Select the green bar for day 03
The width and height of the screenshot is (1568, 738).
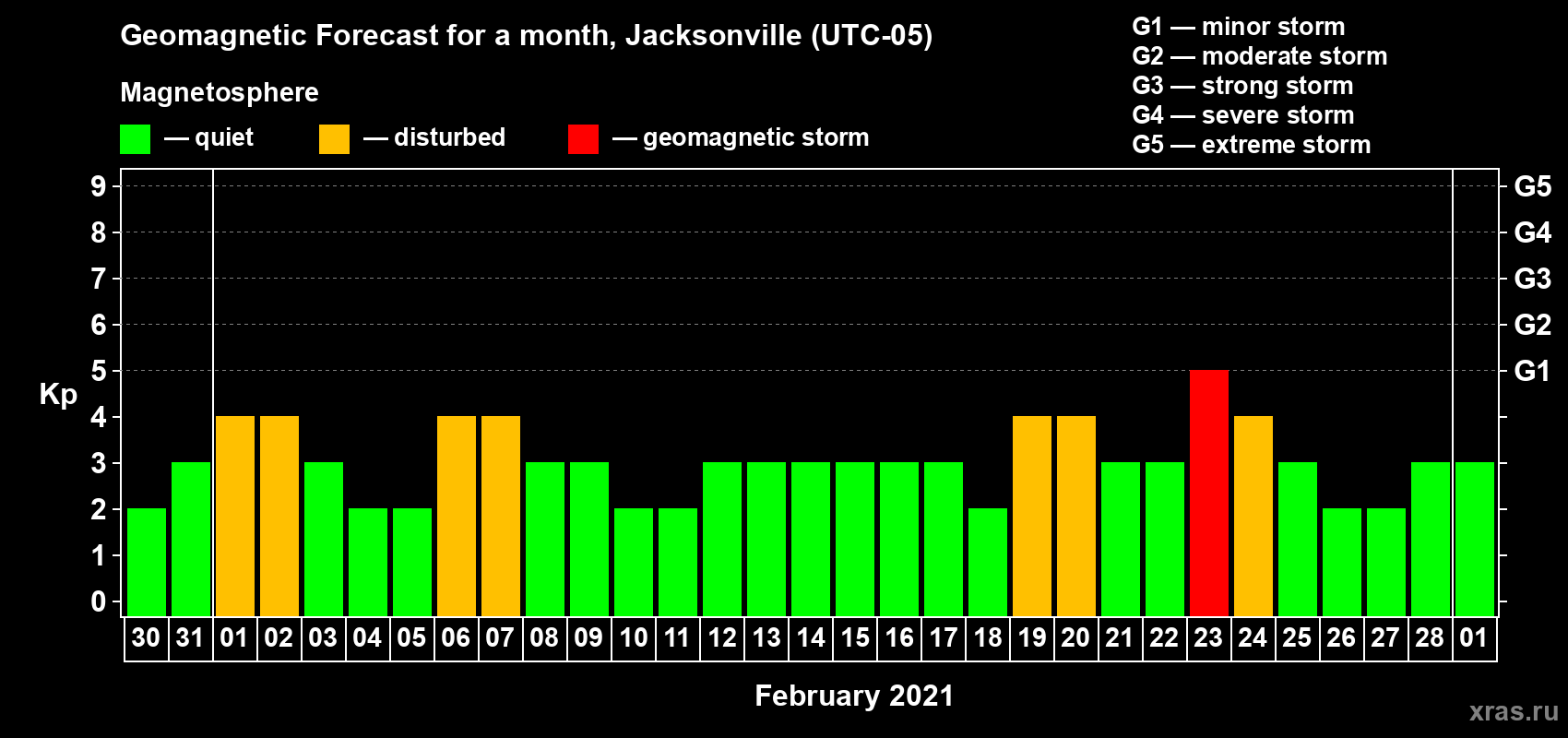tap(323, 539)
